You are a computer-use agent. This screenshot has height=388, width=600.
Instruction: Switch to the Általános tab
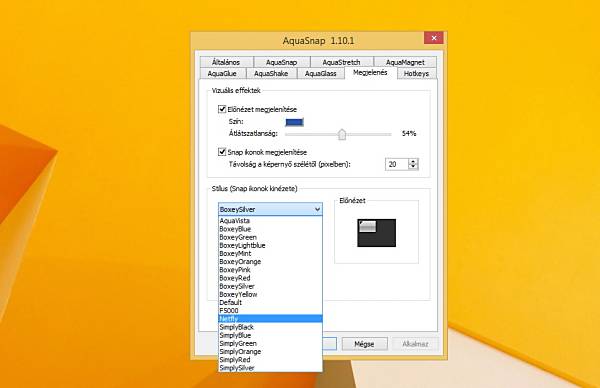coord(226,62)
